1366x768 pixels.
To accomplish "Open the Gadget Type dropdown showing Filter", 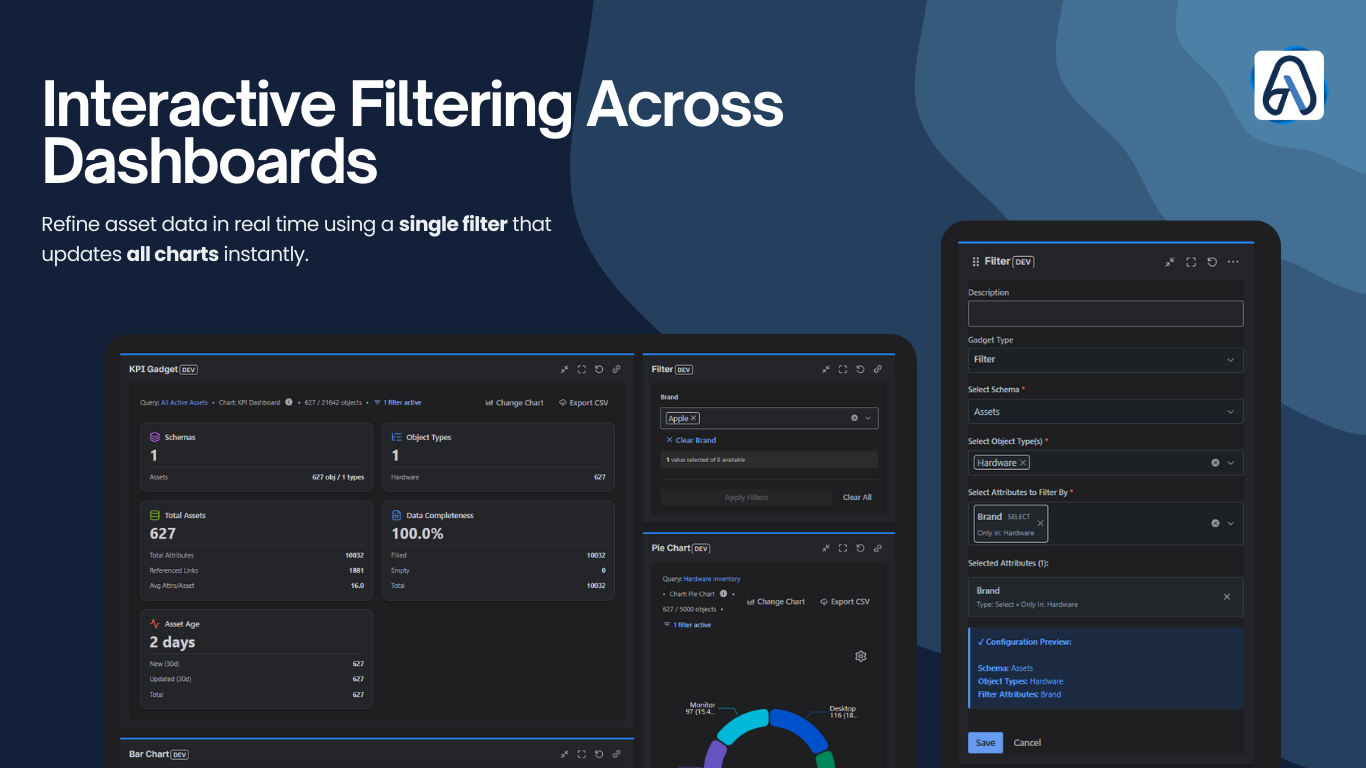I will (x=1104, y=360).
